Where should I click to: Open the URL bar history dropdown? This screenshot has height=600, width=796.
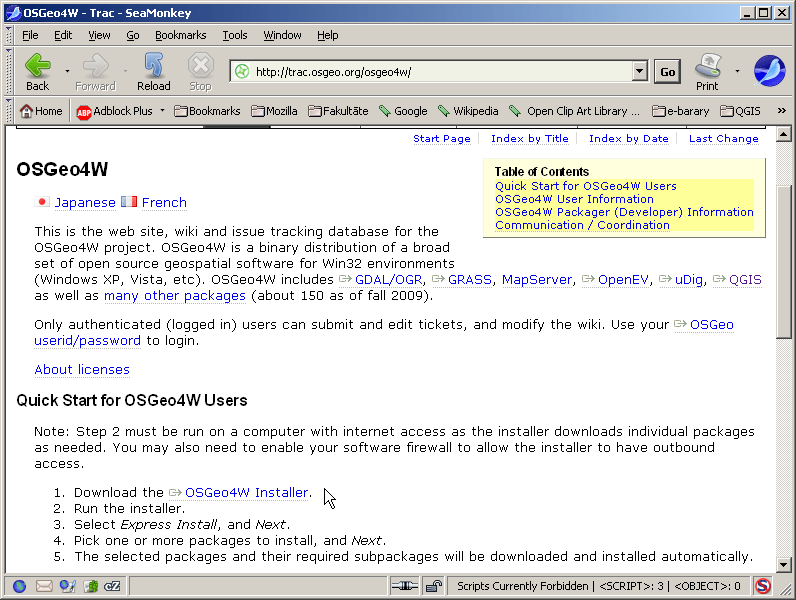tap(640, 72)
